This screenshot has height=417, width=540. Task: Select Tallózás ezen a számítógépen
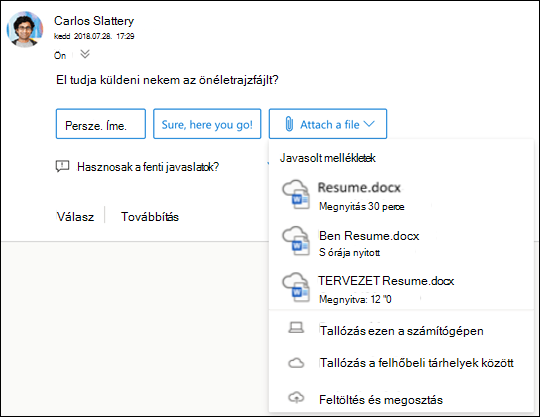[x=401, y=331]
